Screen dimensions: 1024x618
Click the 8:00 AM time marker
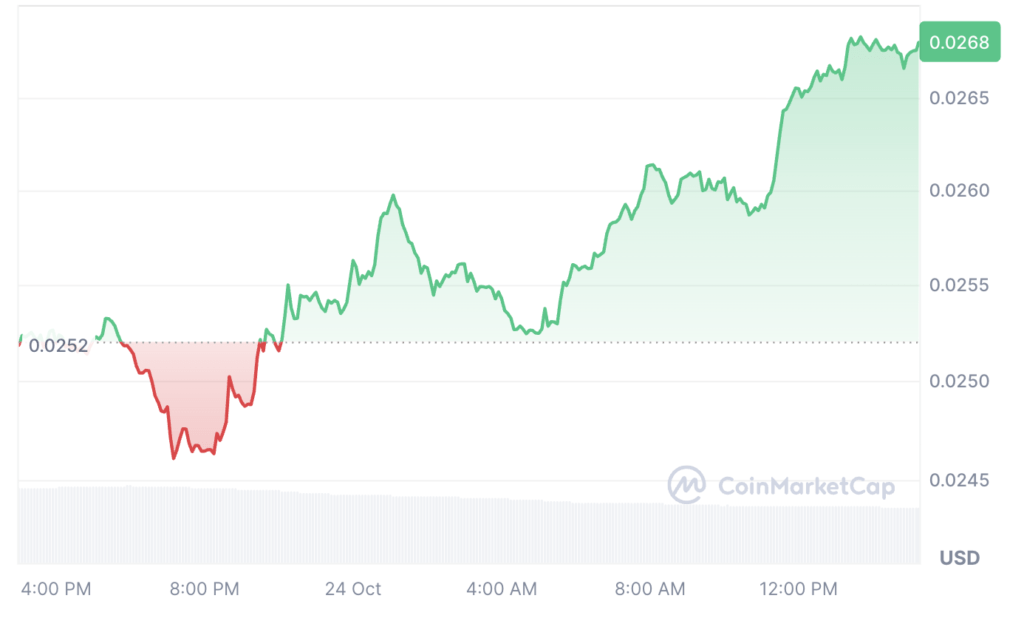(x=651, y=589)
